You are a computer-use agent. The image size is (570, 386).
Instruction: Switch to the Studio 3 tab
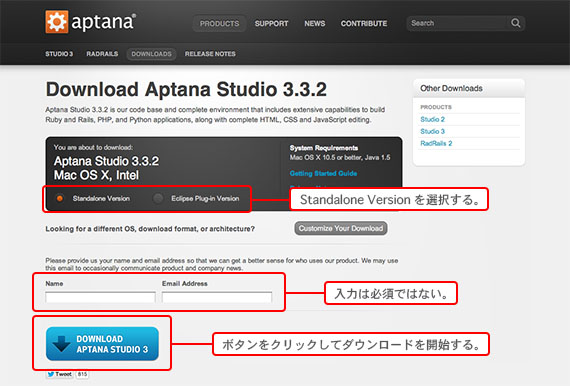click(x=59, y=54)
